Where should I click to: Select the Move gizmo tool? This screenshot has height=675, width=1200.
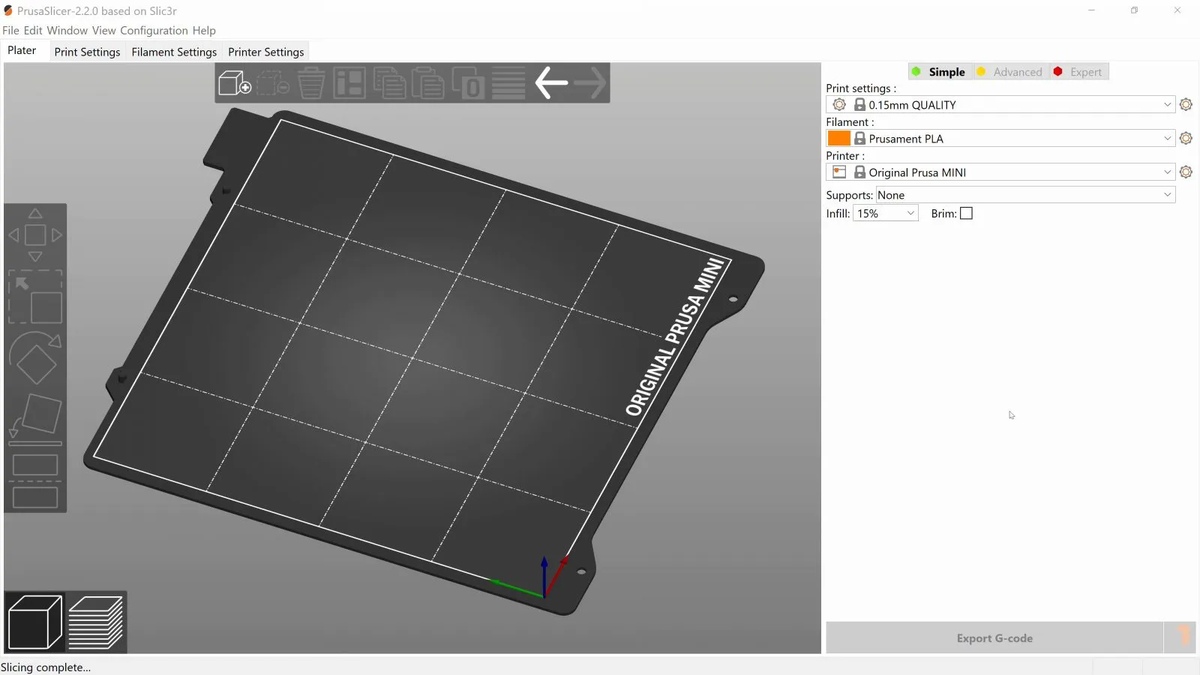35,235
